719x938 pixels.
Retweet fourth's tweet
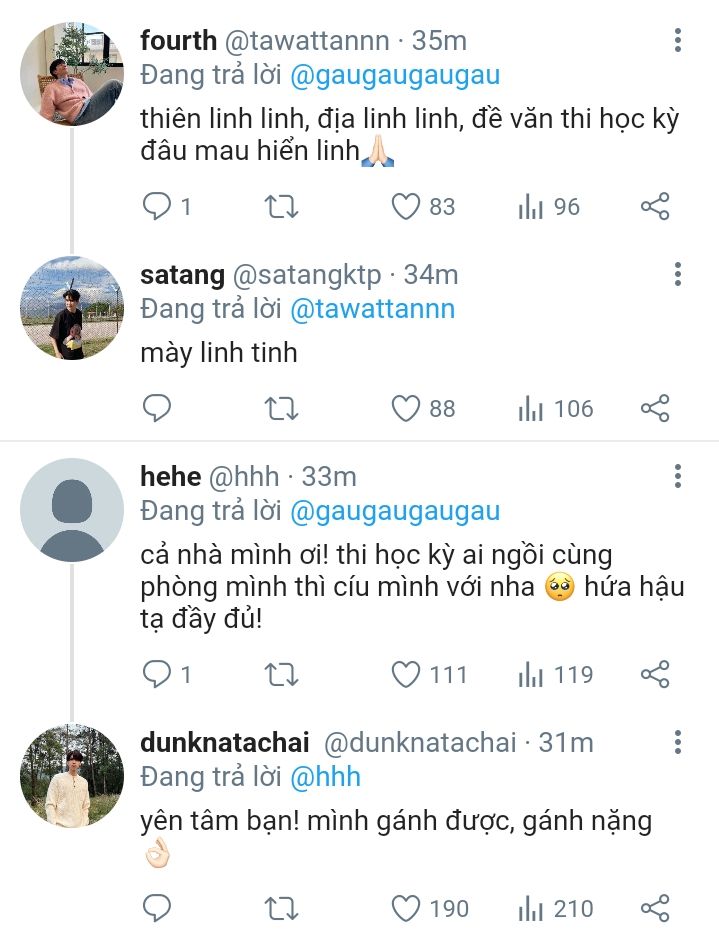click(x=282, y=207)
